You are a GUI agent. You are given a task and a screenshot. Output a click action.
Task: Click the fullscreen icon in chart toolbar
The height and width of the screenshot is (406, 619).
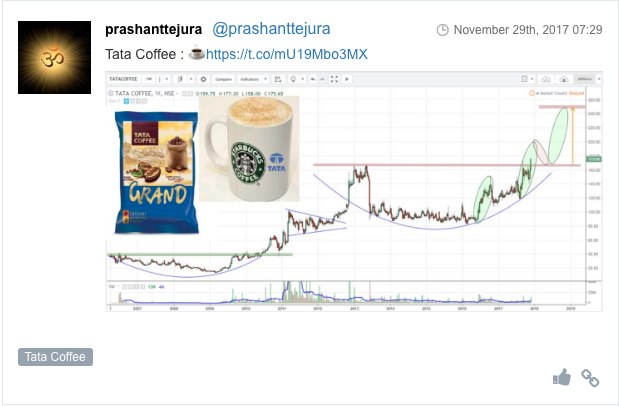(x=334, y=79)
